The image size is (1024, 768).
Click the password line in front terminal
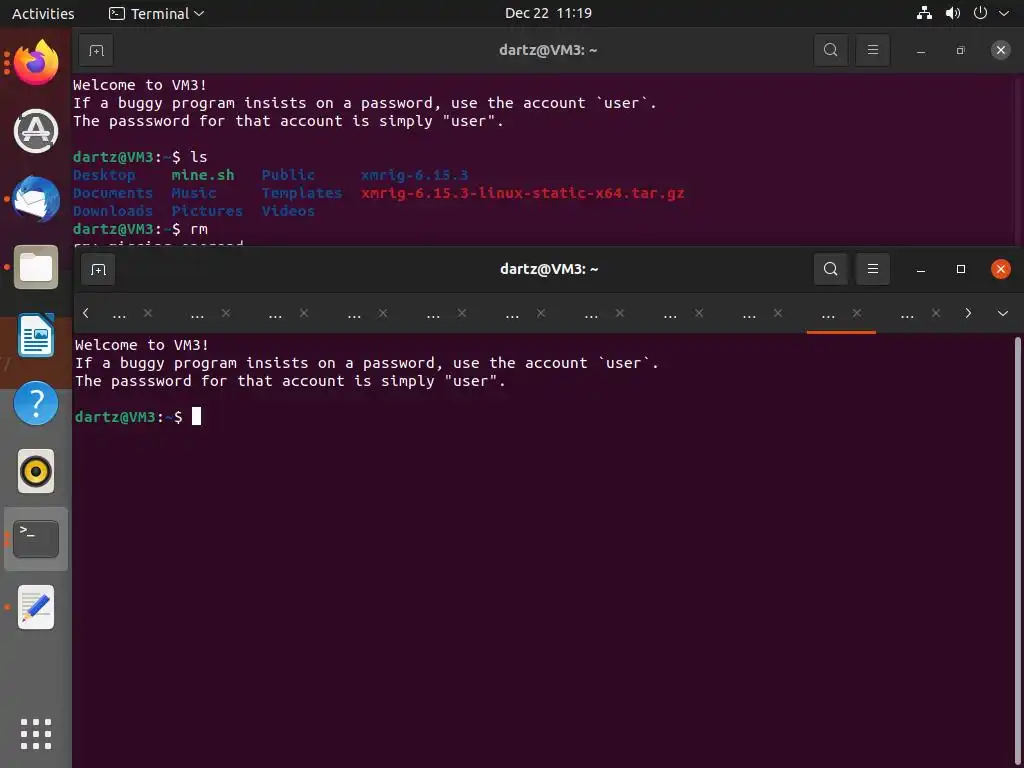pos(290,381)
